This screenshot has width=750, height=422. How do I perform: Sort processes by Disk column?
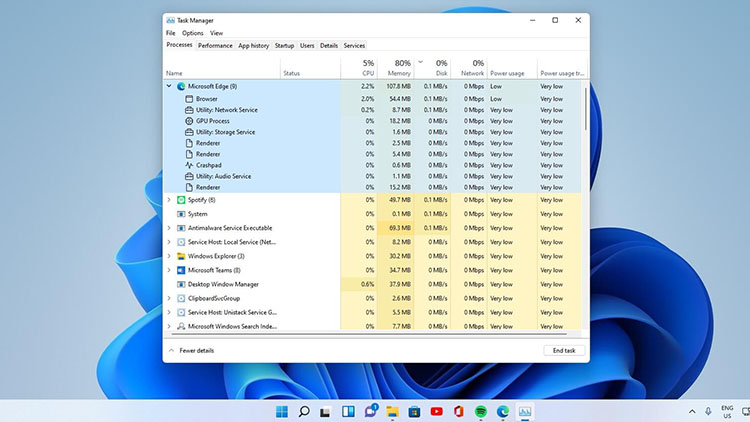coord(432,68)
